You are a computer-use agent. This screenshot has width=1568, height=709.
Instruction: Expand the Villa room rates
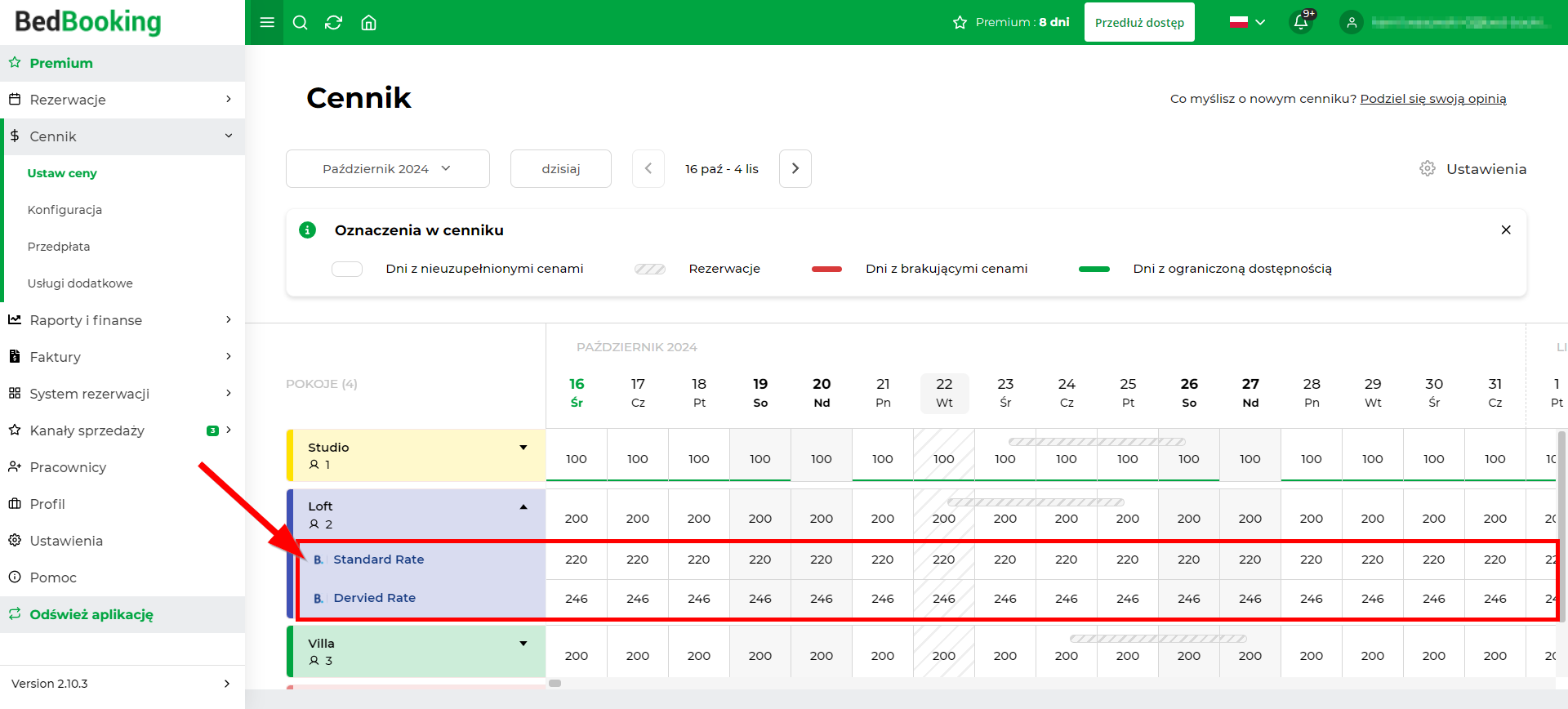(x=523, y=644)
